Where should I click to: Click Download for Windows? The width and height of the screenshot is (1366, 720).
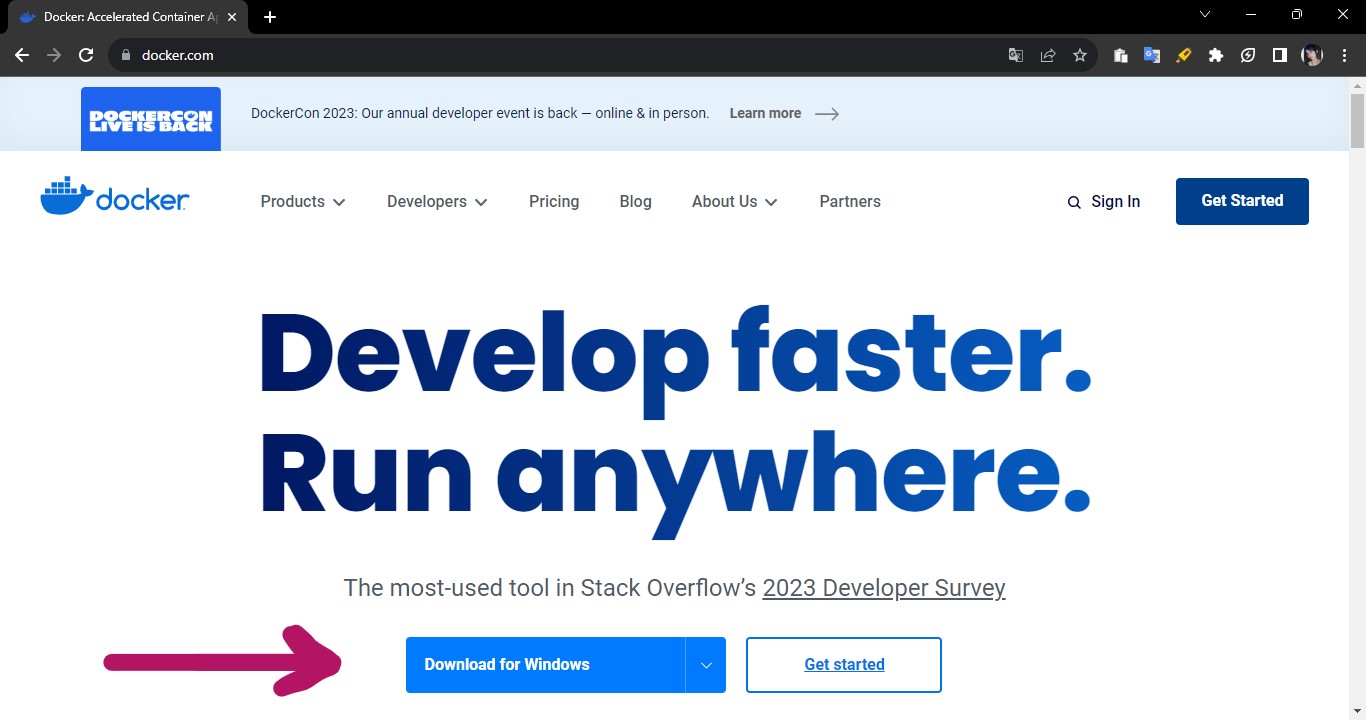[545, 665]
